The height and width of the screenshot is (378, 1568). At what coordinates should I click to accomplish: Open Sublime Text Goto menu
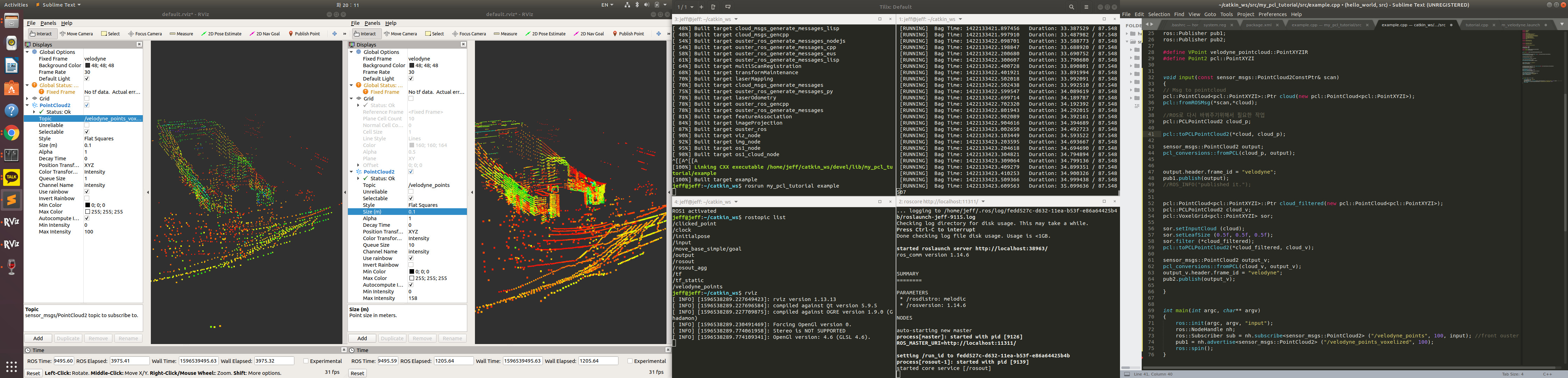[1210, 15]
